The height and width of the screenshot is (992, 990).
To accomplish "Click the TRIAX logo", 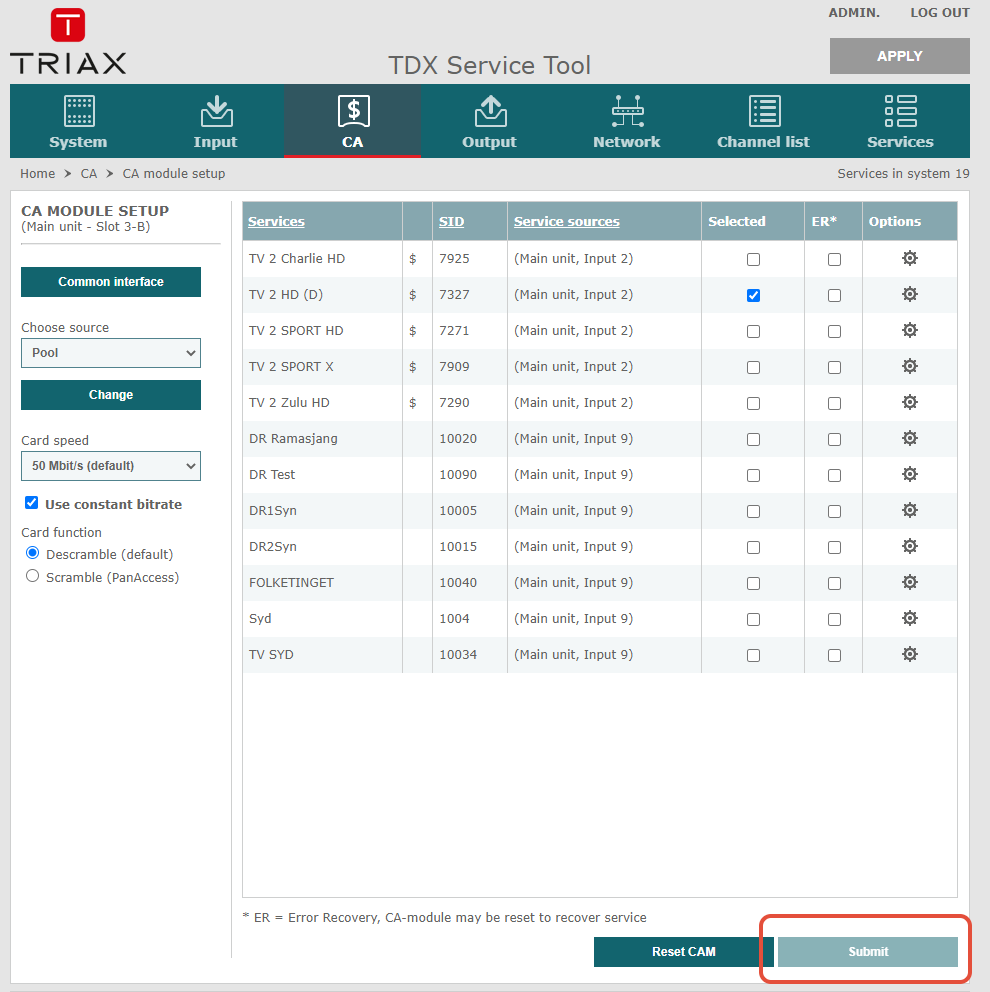I will 68,42.
